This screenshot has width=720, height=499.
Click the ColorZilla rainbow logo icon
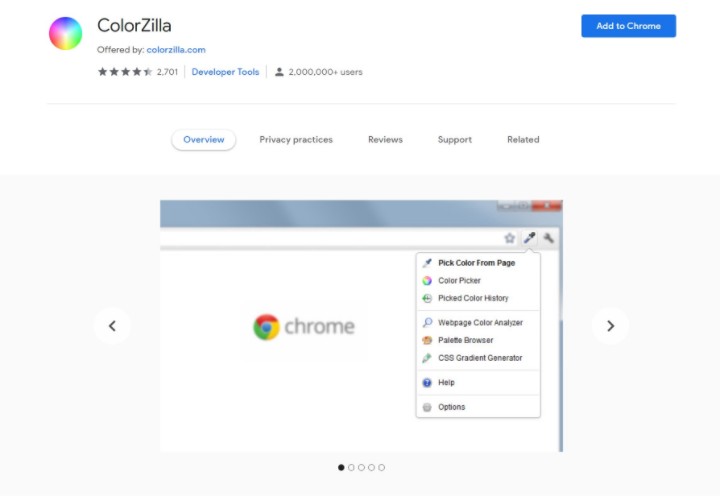pos(65,33)
